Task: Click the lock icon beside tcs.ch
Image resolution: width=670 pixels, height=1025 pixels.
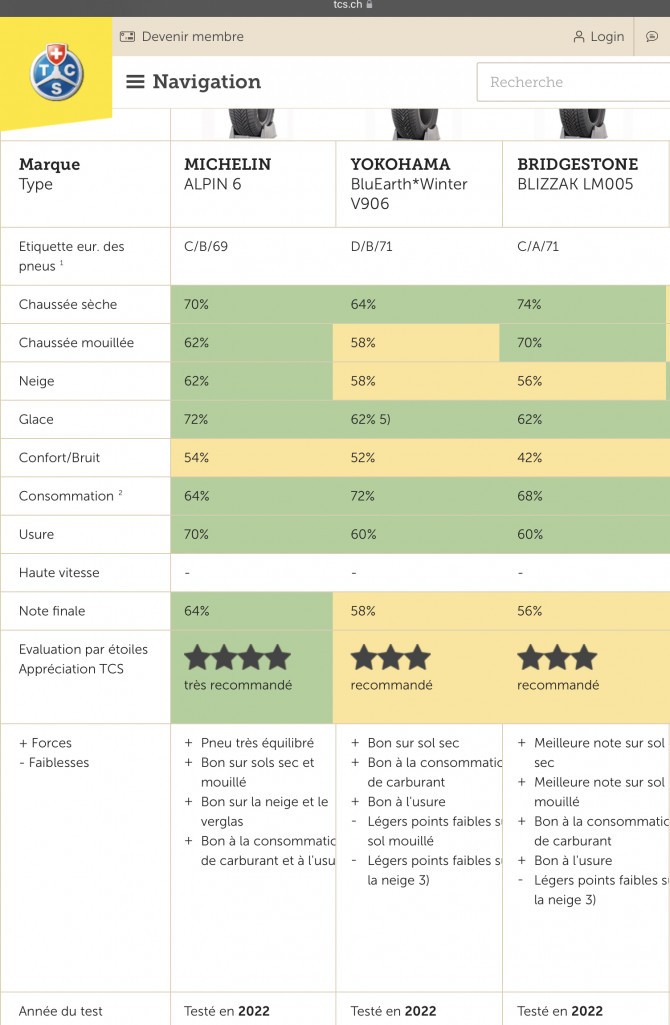Action: tap(369, 5)
